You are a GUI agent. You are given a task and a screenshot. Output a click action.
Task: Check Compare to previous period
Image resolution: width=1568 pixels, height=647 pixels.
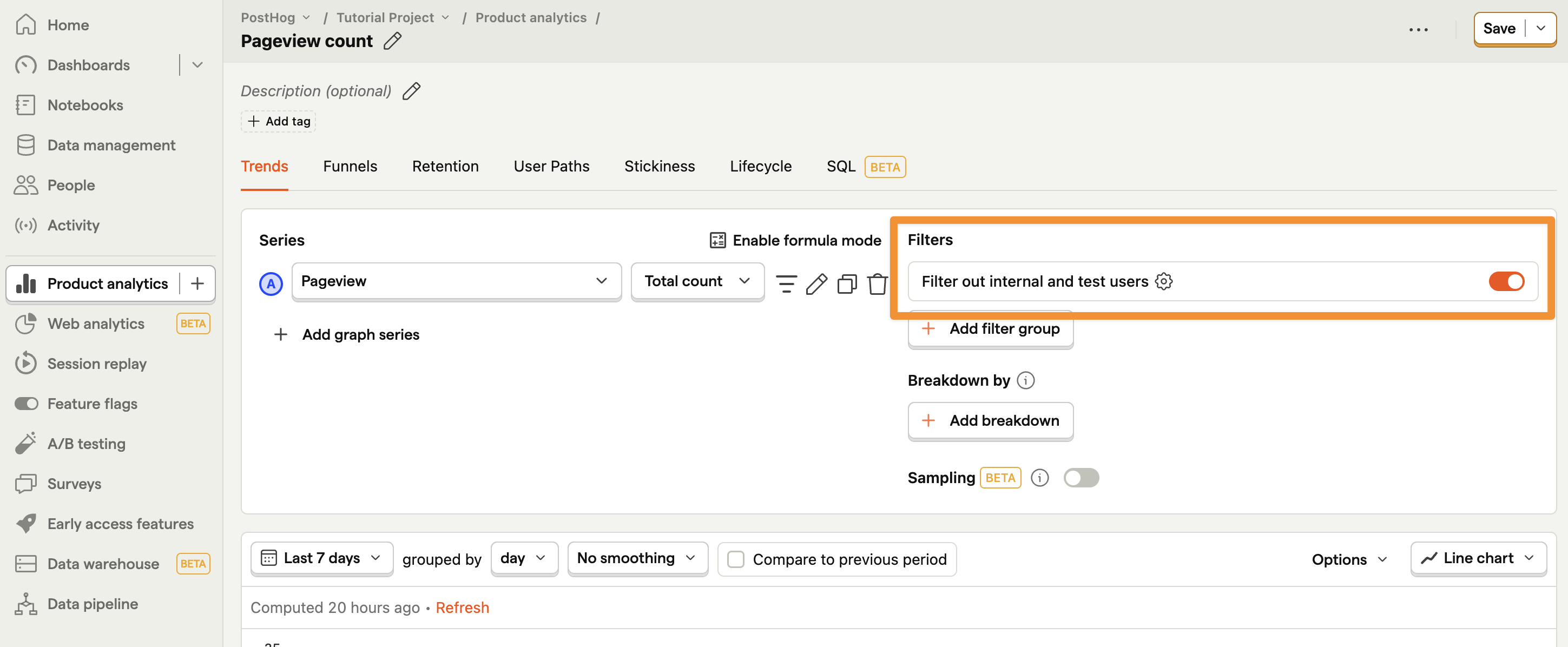coord(736,559)
